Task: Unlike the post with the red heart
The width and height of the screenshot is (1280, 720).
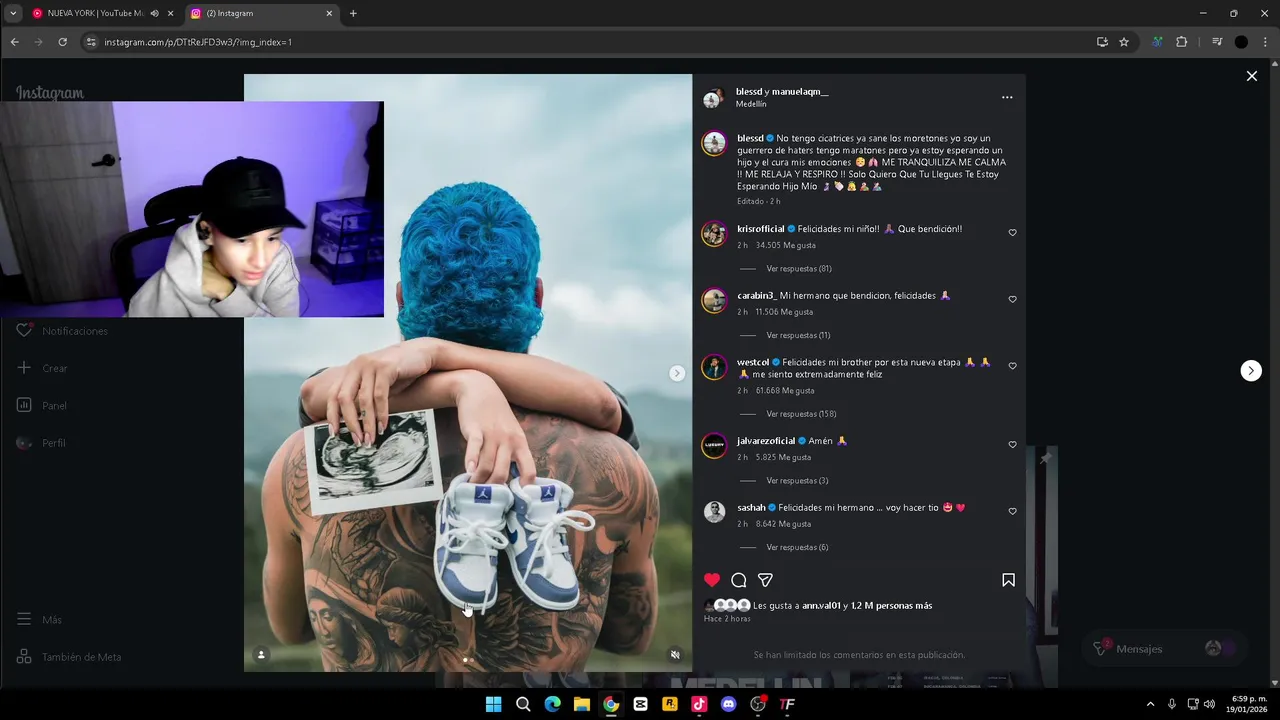Action: tap(712, 580)
